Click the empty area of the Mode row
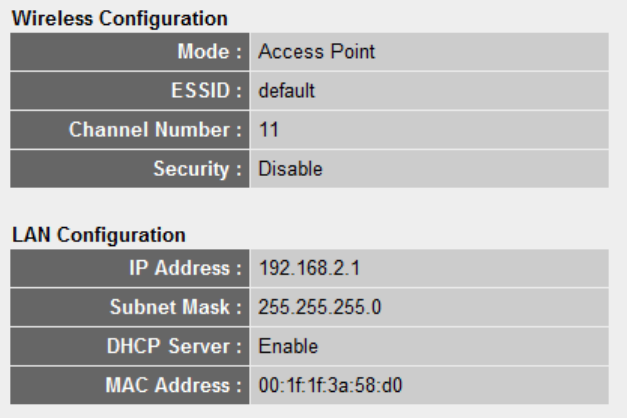627x418 pixels. 492,52
